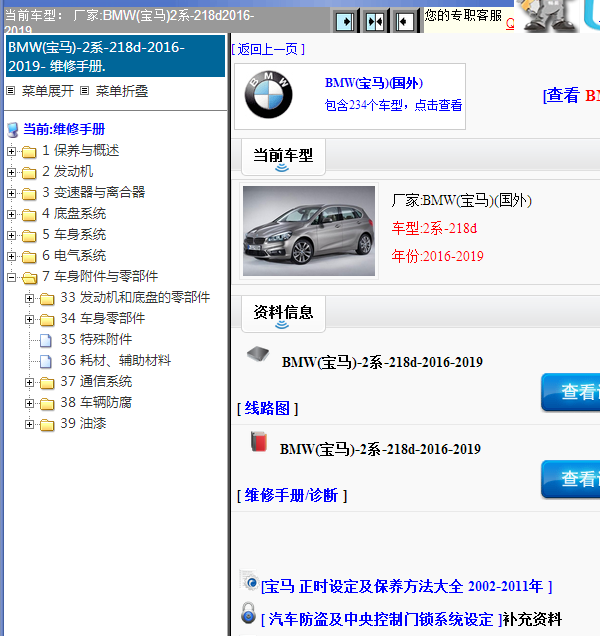Open the 线路图 link
The height and width of the screenshot is (636, 600).
tap(267, 408)
